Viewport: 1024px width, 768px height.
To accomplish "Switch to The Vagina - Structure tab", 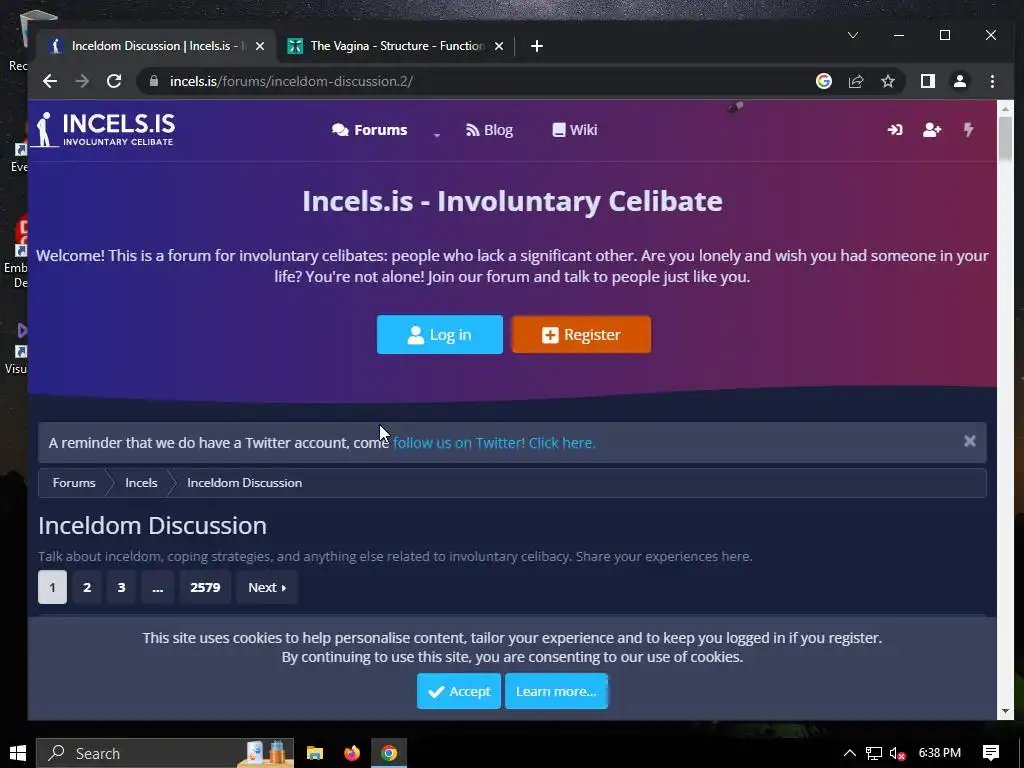I will coord(396,46).
